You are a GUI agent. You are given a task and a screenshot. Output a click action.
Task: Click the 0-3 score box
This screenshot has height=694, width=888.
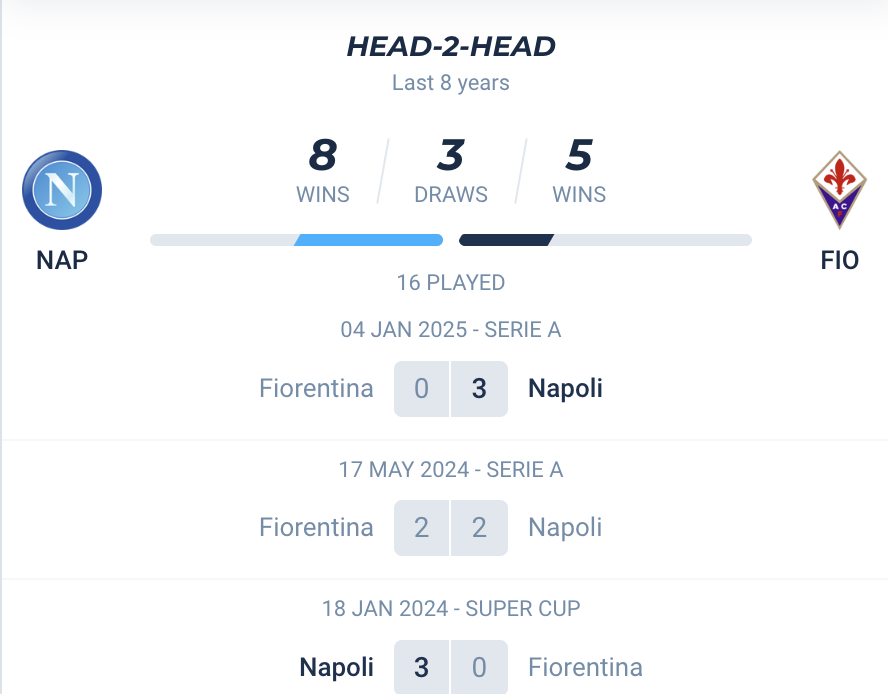(451, 389)
